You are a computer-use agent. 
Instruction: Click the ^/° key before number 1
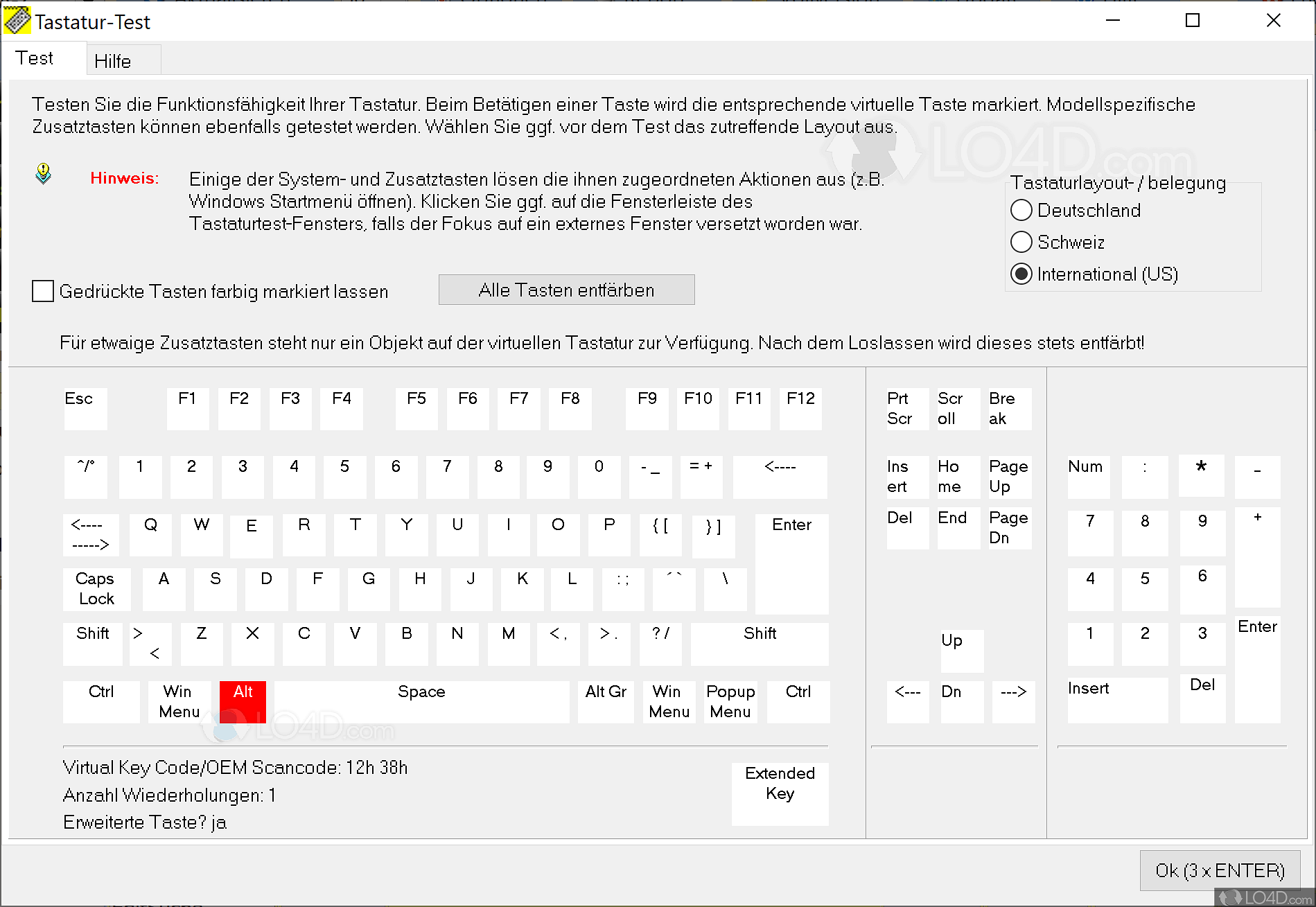click(x=85, y=477)
